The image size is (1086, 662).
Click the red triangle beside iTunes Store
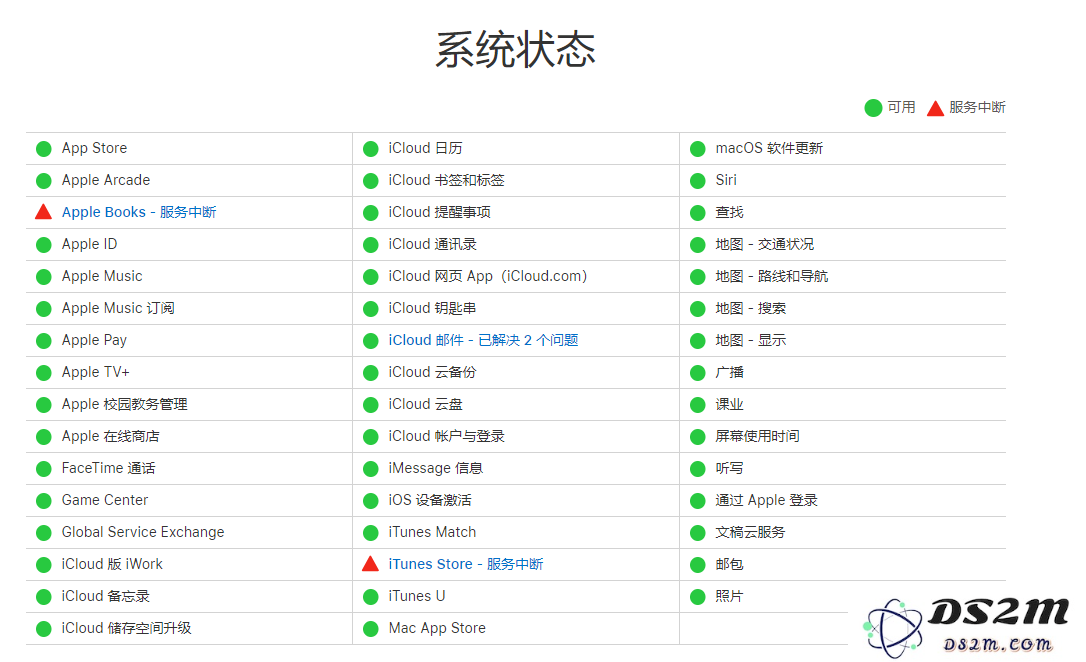point(371,564)
